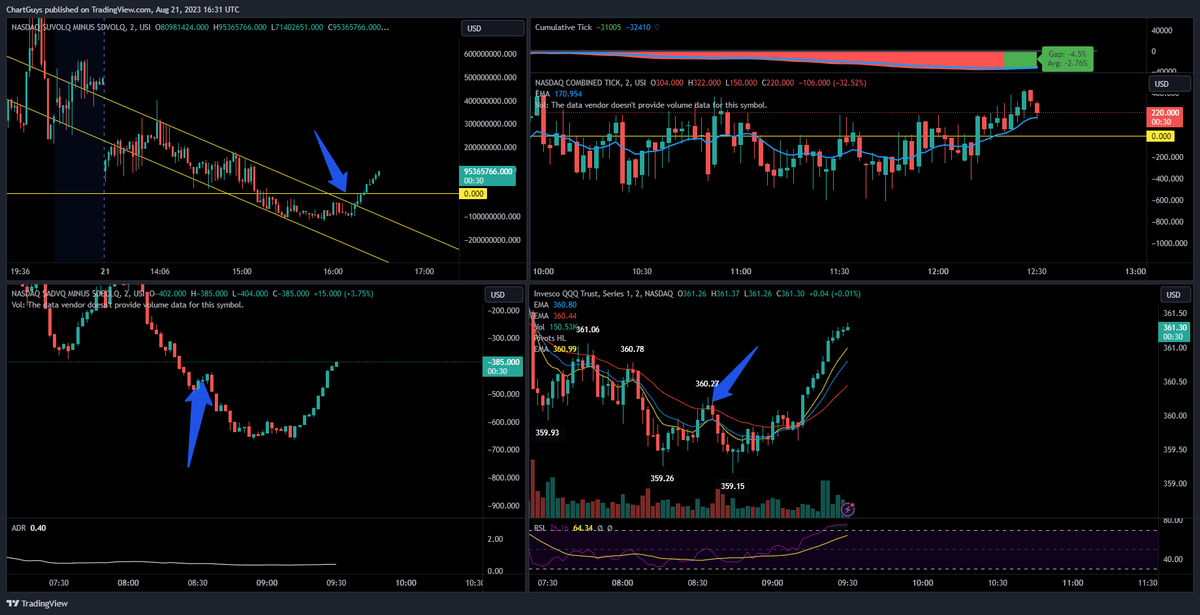
Task: Click the 19:36 time label on SUVOLQ chart
Action: point(19,271)
